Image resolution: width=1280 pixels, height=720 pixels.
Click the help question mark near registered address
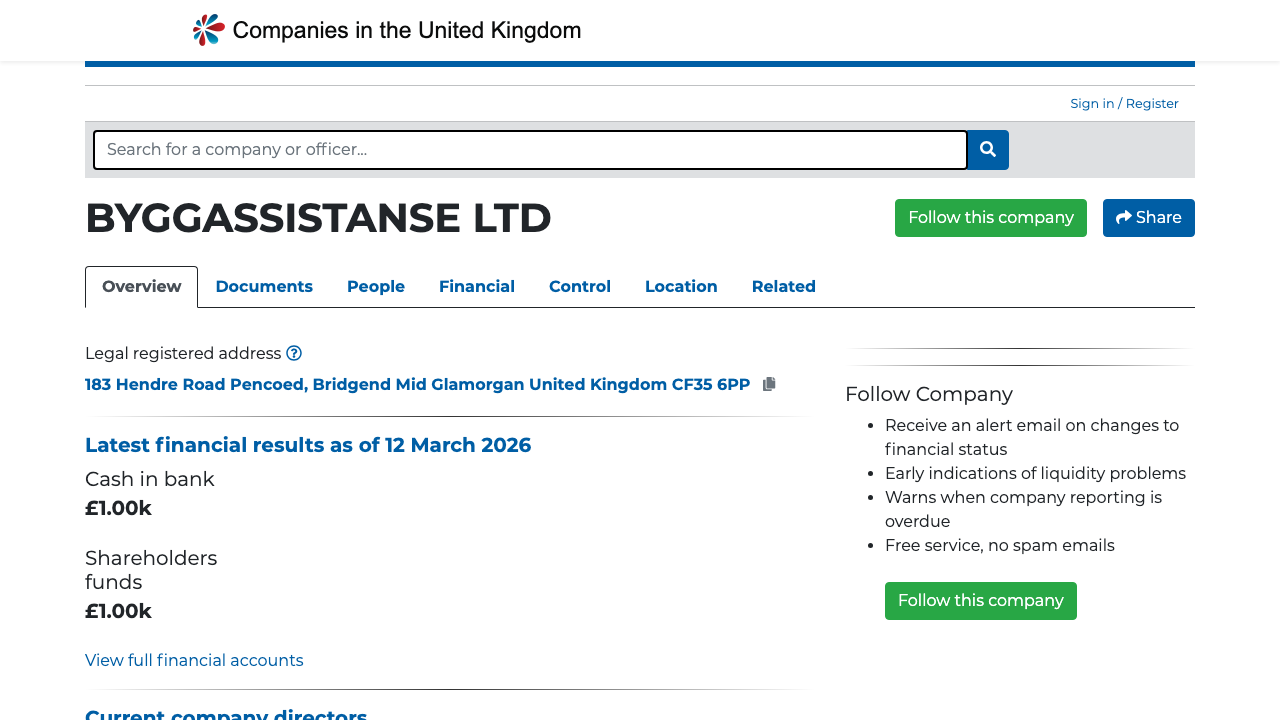click(294, 353)
